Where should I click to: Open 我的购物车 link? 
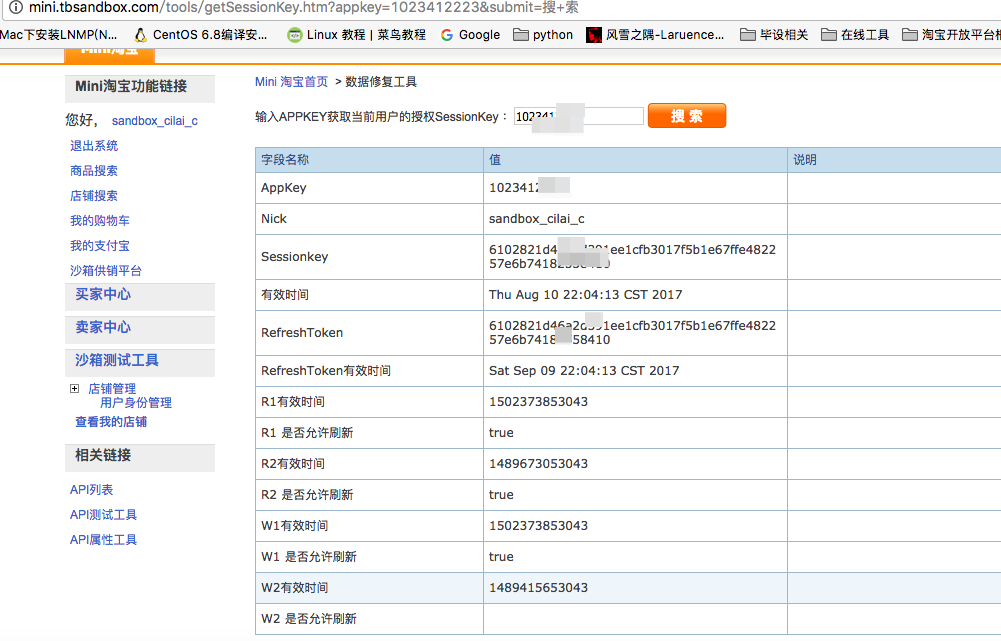point(100,220)
